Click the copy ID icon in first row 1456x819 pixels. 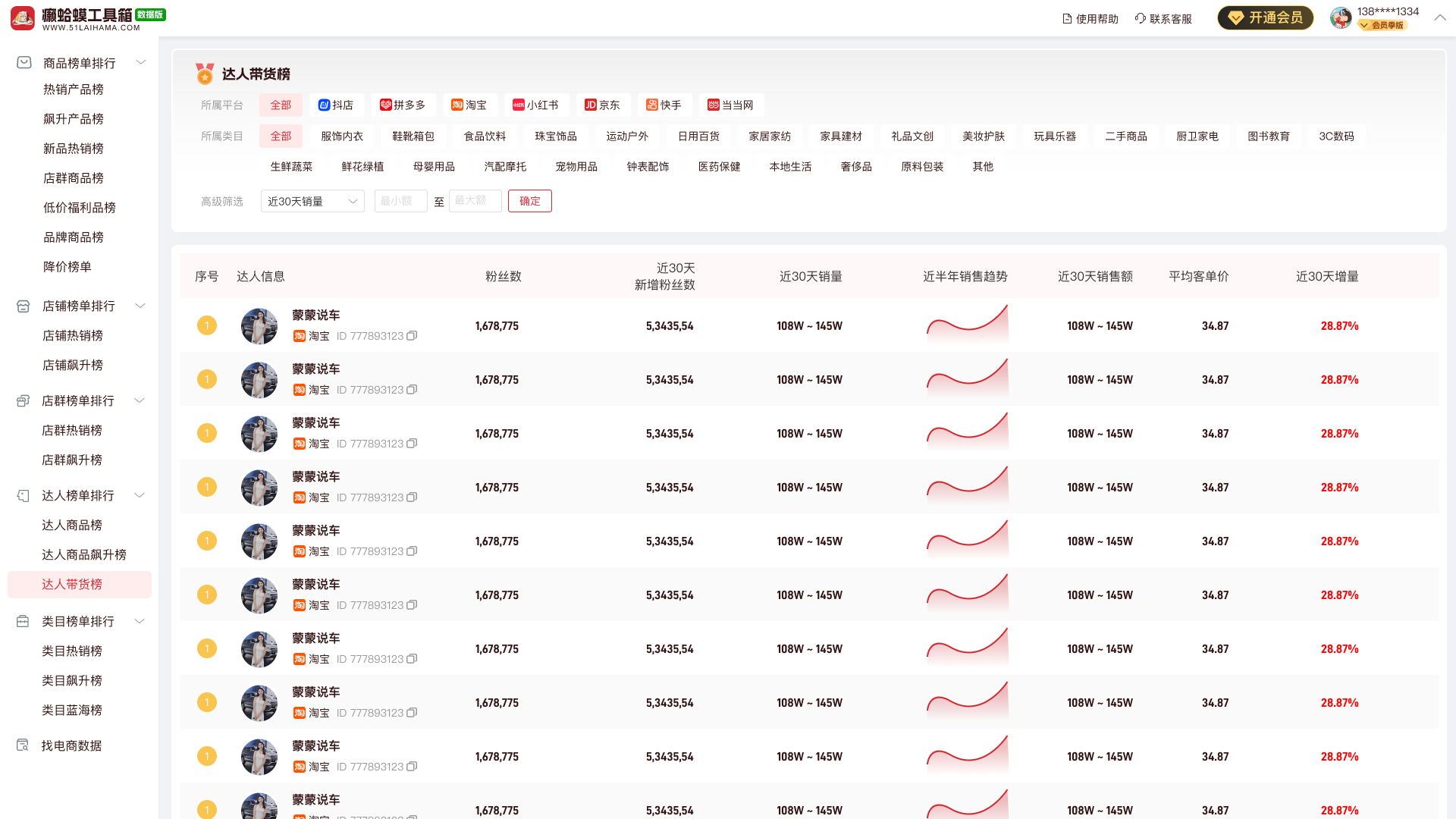412,336
